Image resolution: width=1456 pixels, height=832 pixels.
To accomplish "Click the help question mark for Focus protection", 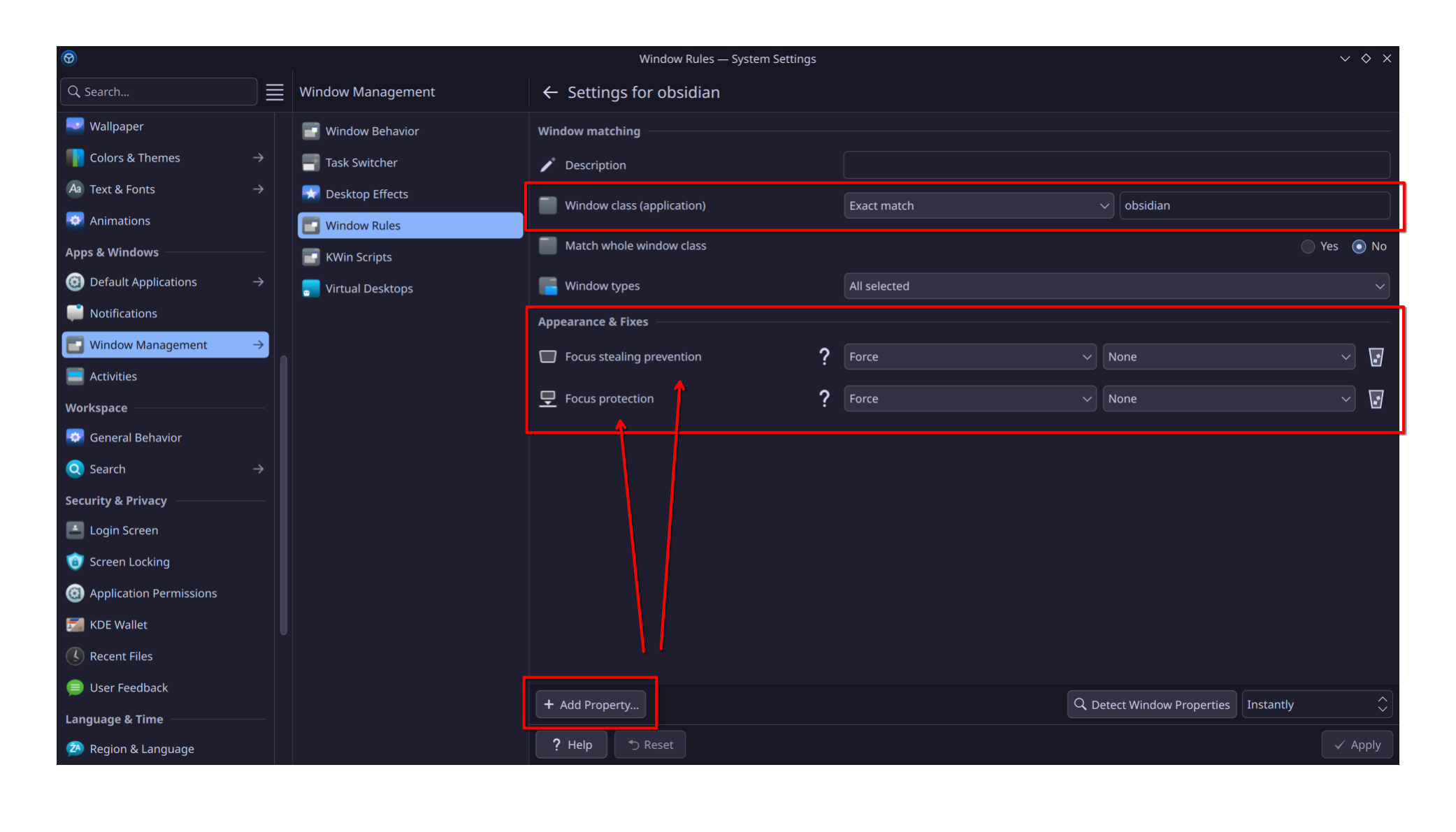I will (824, 399).
